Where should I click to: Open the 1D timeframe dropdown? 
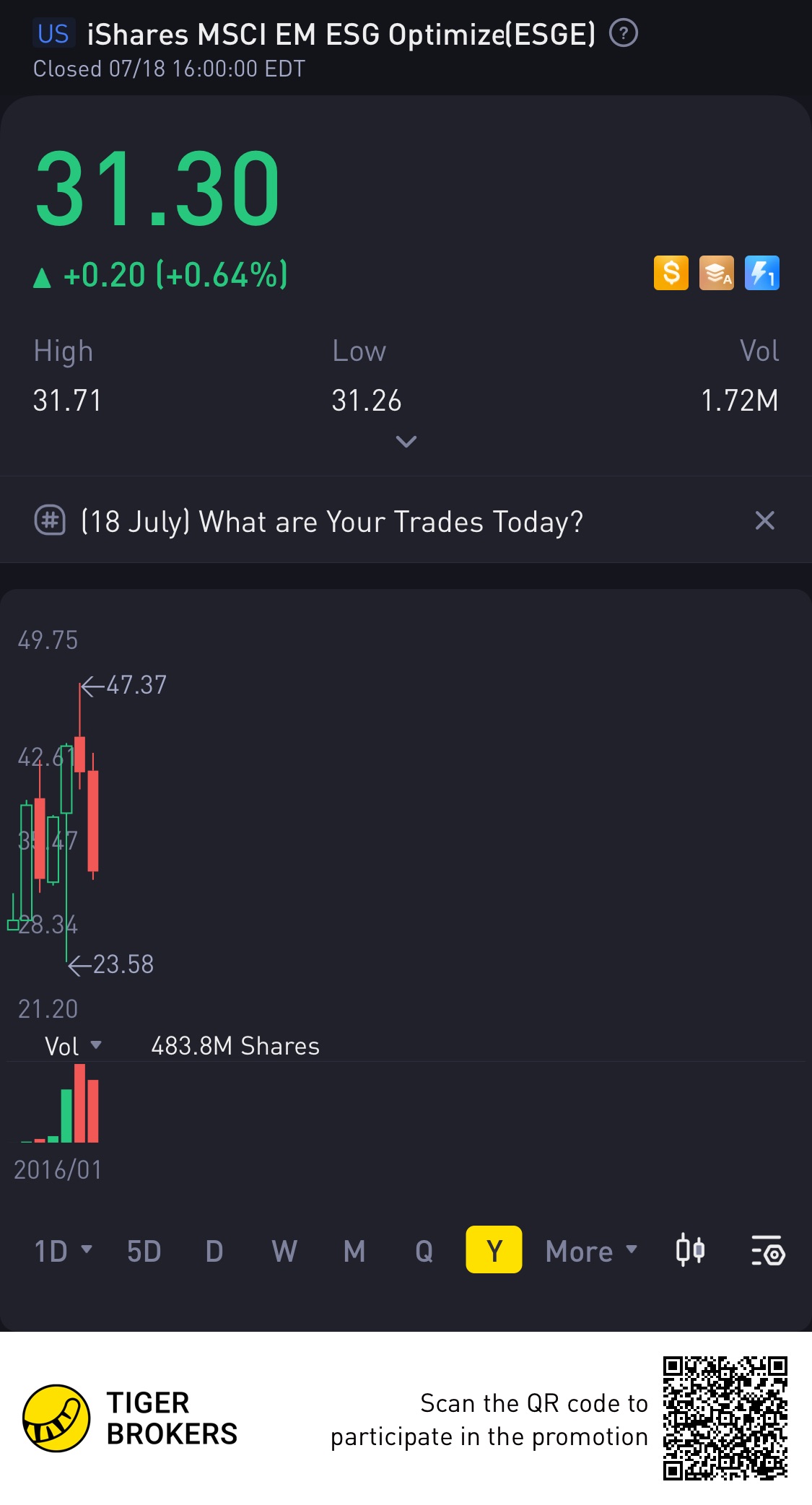[x=64, y=1251]
